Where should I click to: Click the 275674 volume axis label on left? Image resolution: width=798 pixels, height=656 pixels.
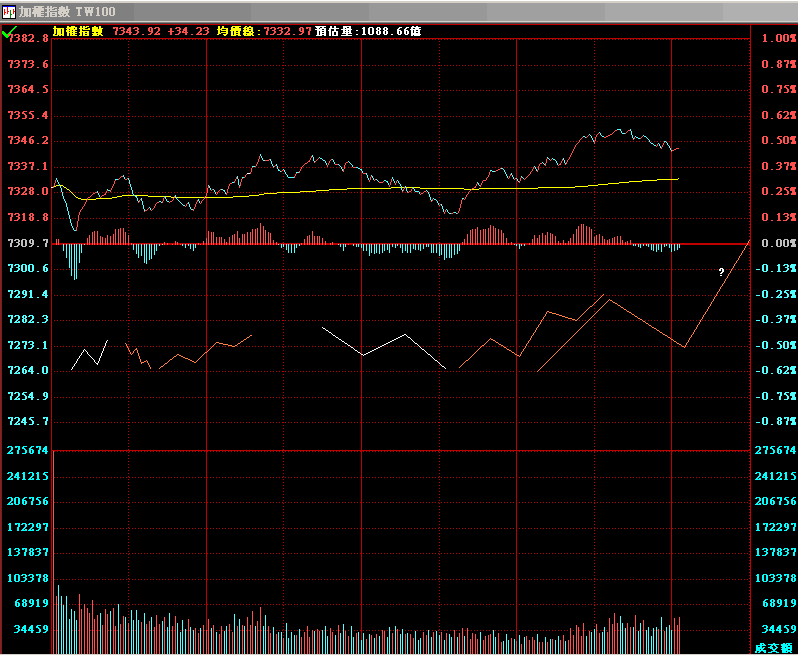tap(27, 451)
